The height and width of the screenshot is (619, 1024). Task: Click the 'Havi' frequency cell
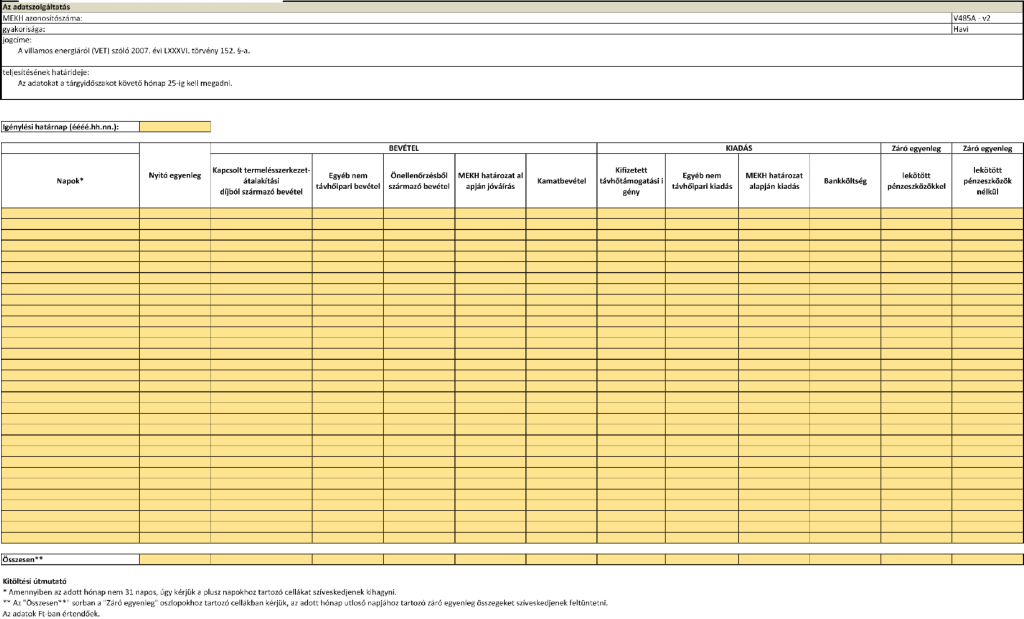coord(987,29)
